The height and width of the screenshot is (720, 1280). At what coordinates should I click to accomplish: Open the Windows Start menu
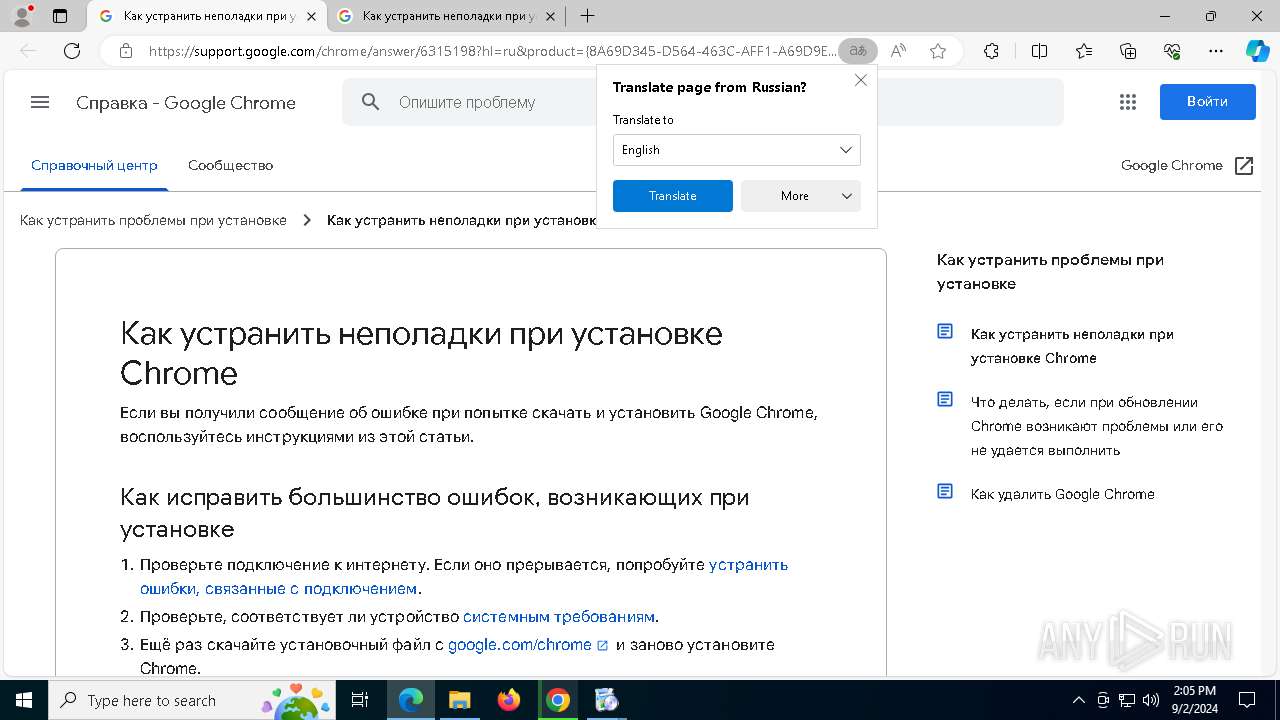pyautogui.click(x=24, y=700)
